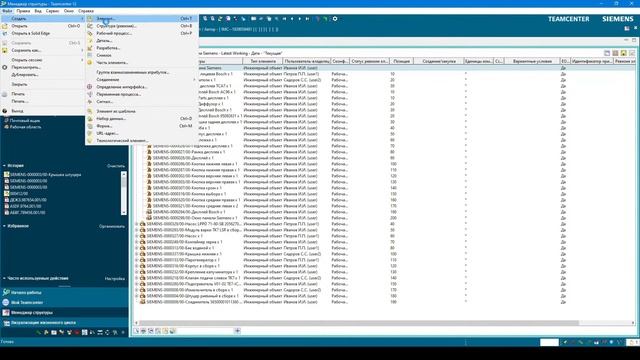Expand the Парогенератор x 1 row

click(137, 260)
